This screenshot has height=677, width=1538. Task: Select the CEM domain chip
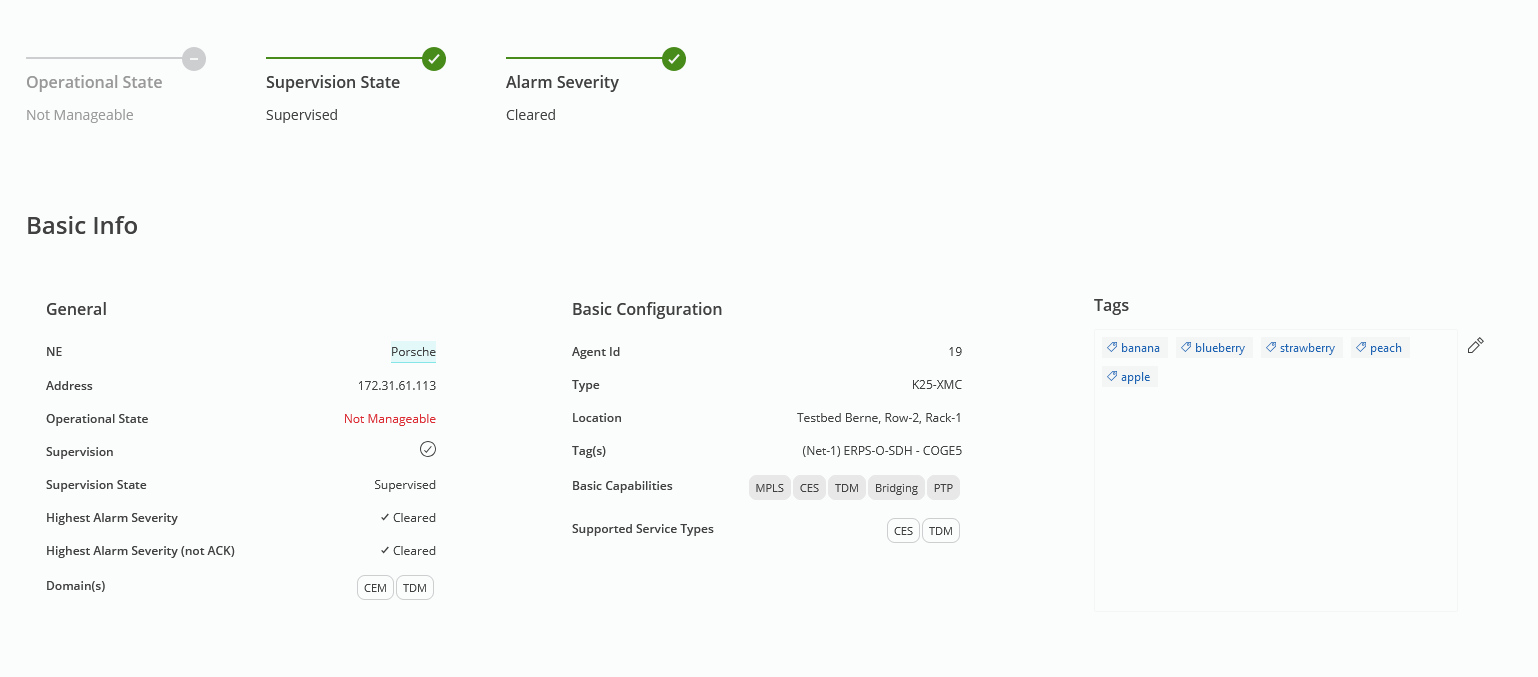pos(375,588)
